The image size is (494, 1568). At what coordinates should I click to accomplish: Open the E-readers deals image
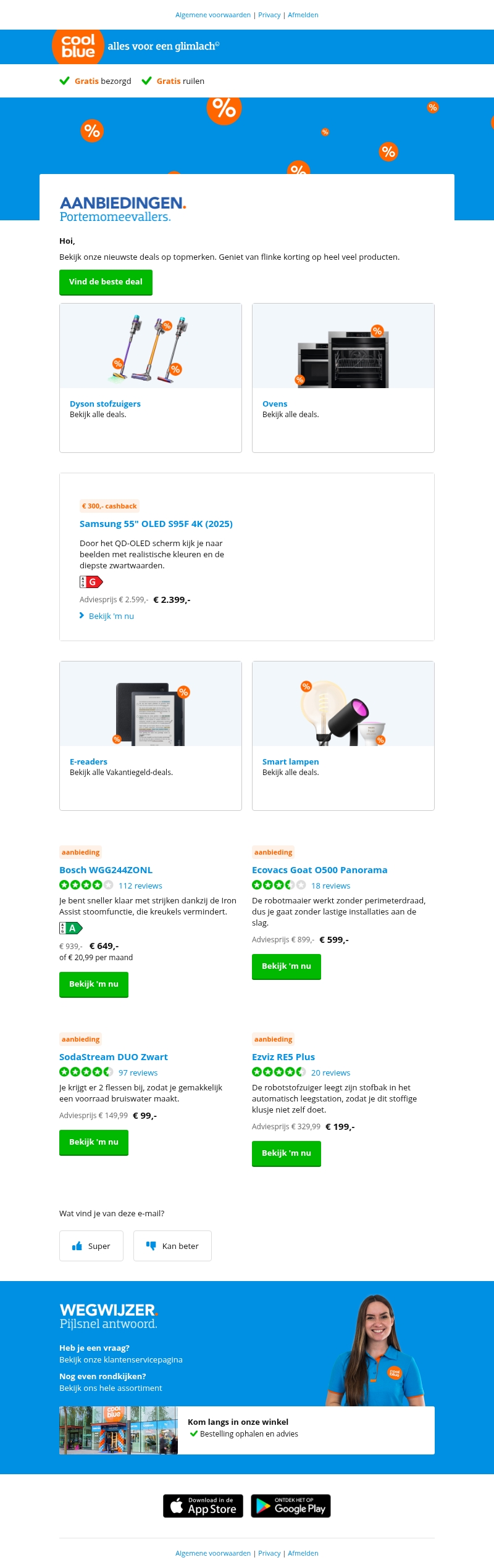[151, 704]
